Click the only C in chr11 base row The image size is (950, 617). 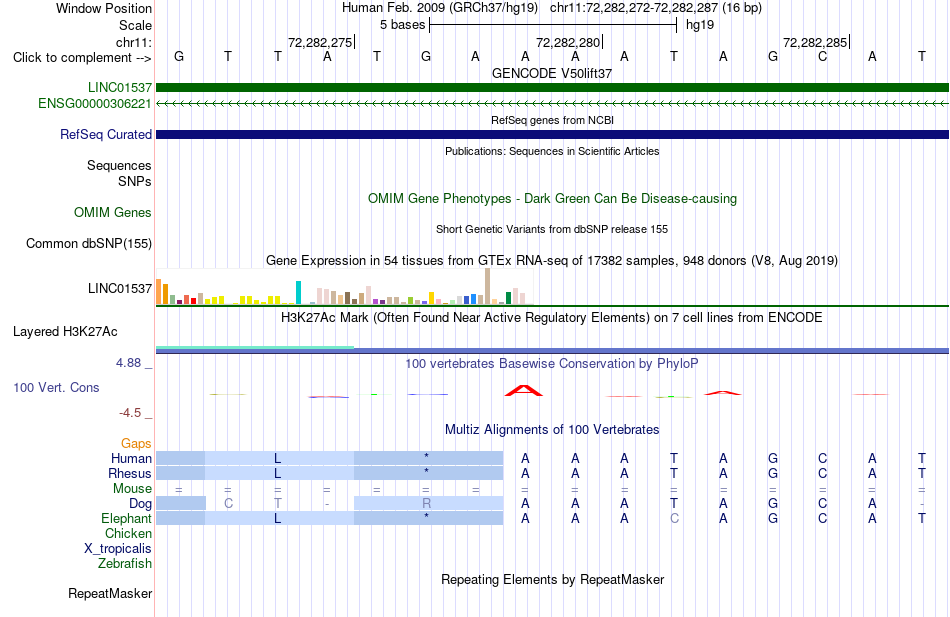pos(822,56)
